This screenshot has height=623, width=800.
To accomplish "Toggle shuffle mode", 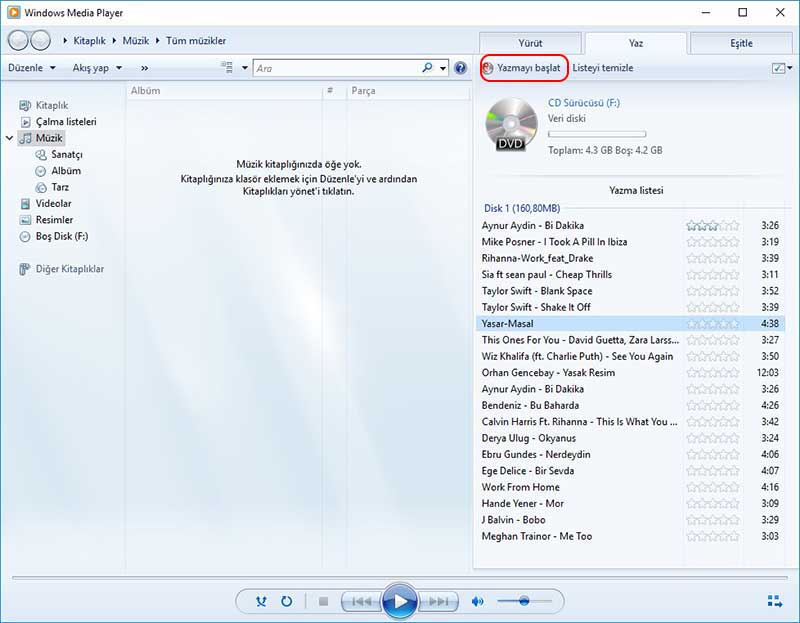I will tap(262, 601).
